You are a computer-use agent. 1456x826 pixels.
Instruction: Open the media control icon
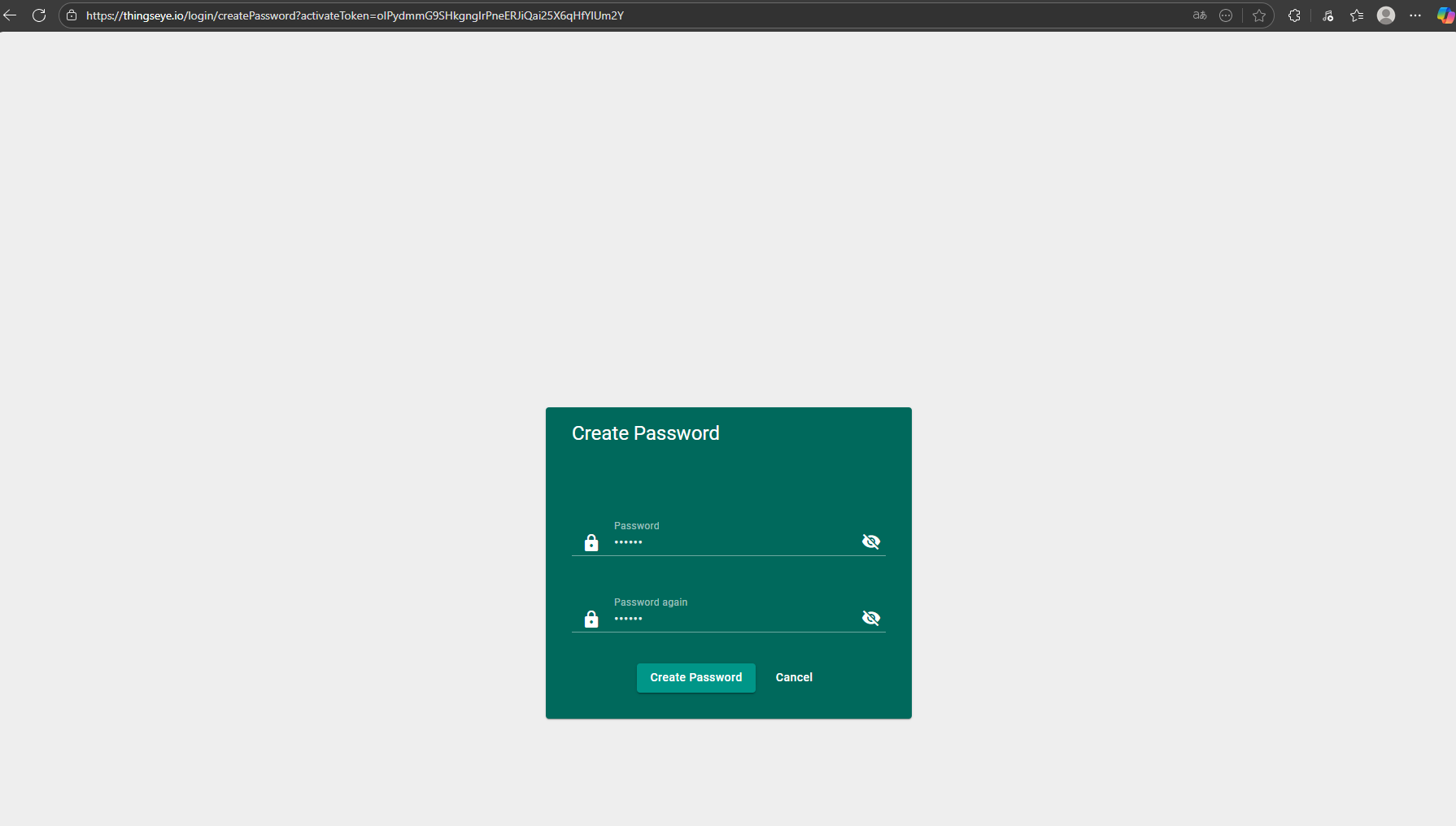point(1327,15)
